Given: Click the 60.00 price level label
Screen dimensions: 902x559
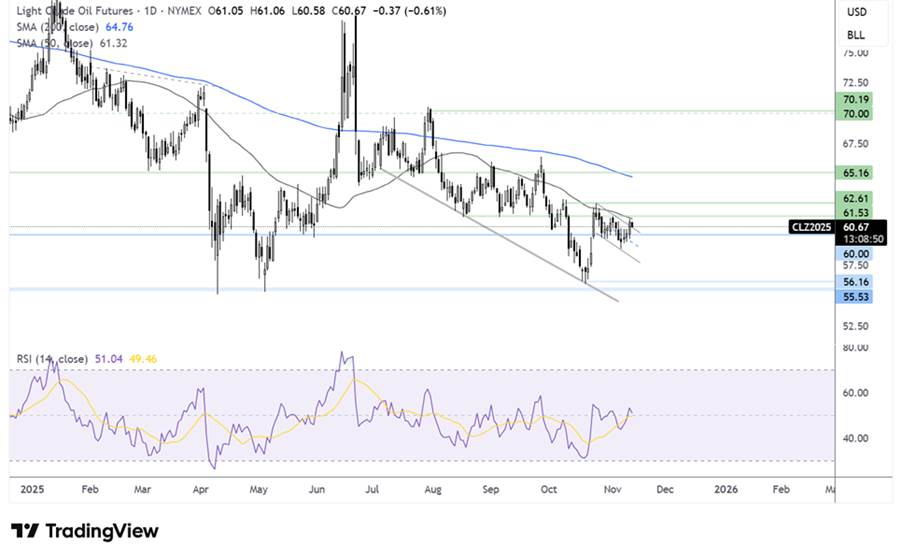Looking at the screenshot, I should 856,254.
